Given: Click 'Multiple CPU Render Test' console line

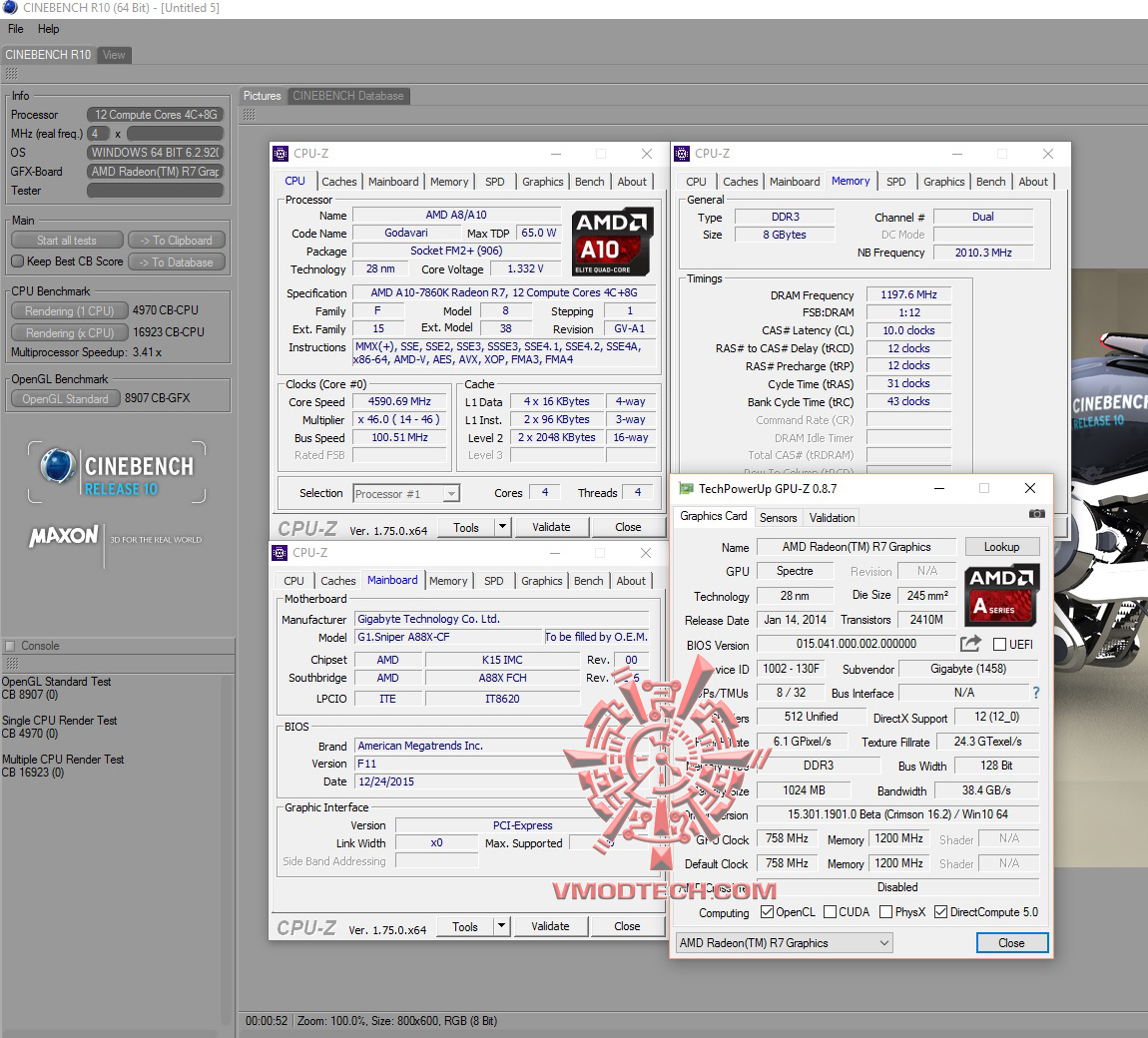Looking at the screenshot, I should pyautogui.click(x=63, y=760).
